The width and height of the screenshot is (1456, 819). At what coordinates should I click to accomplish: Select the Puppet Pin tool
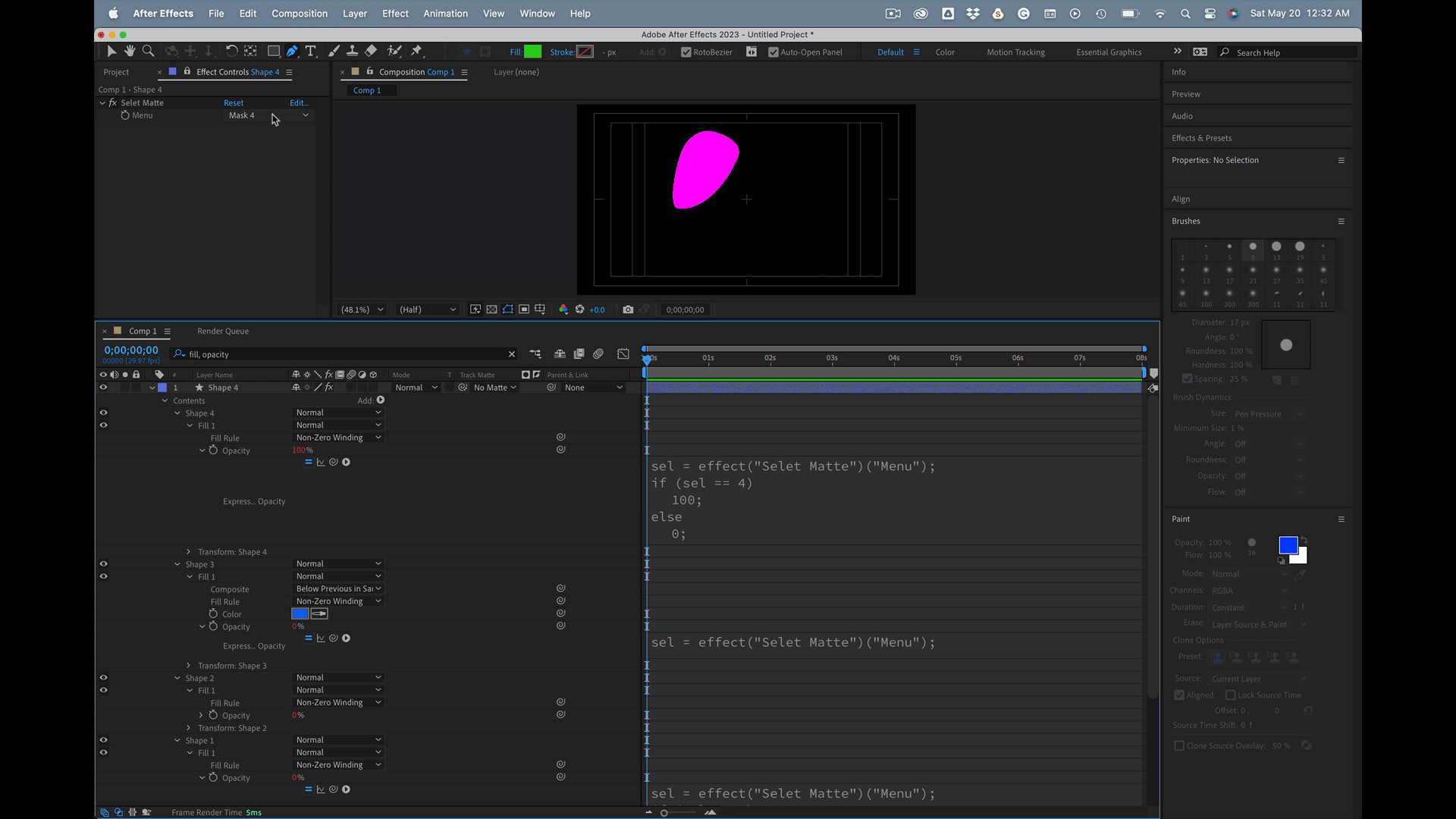pyautogui.click(x=416, y=51)
